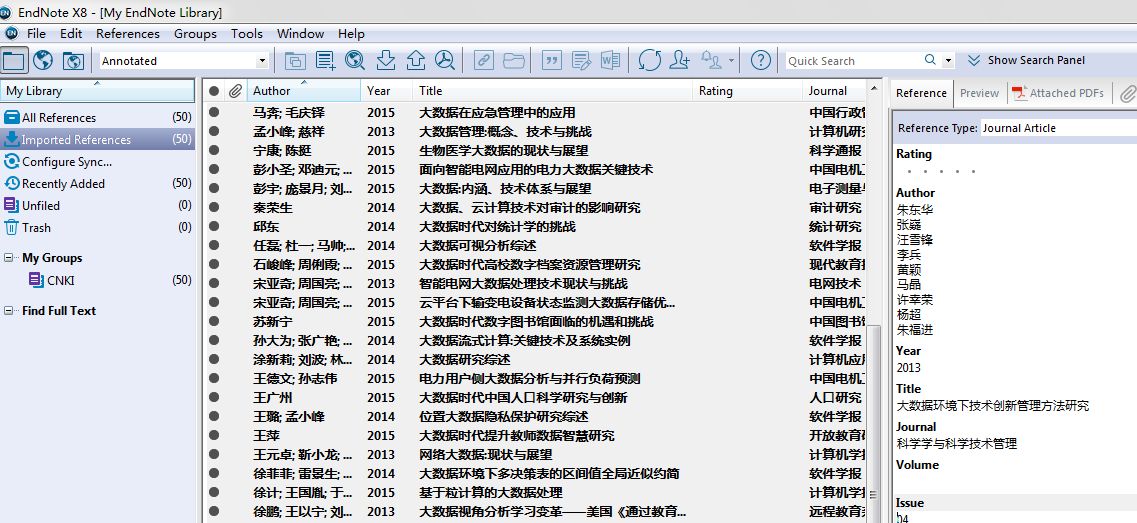Set rating using the Rating dots in reference panel
The width and height of the screenshot is (1137, 523).
coord(941,172)
